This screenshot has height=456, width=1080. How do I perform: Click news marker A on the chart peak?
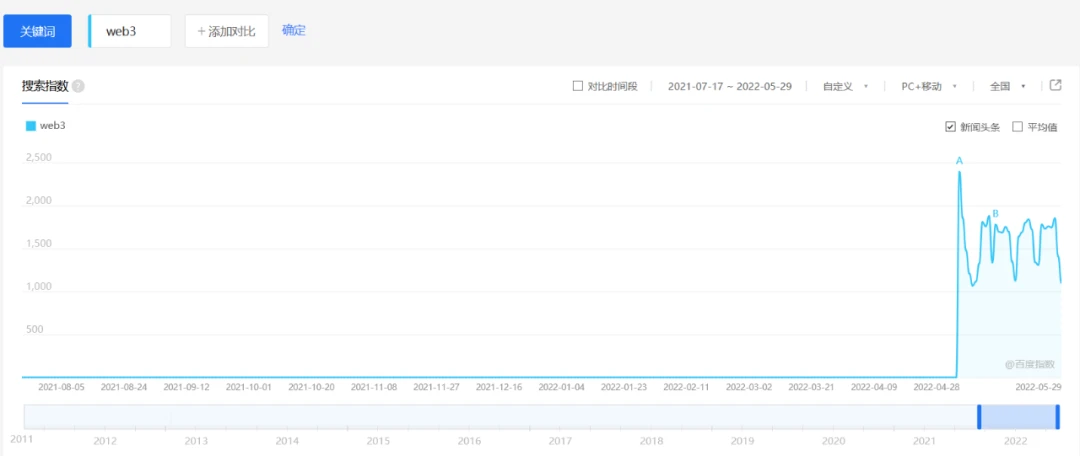[x=959, y=161]
